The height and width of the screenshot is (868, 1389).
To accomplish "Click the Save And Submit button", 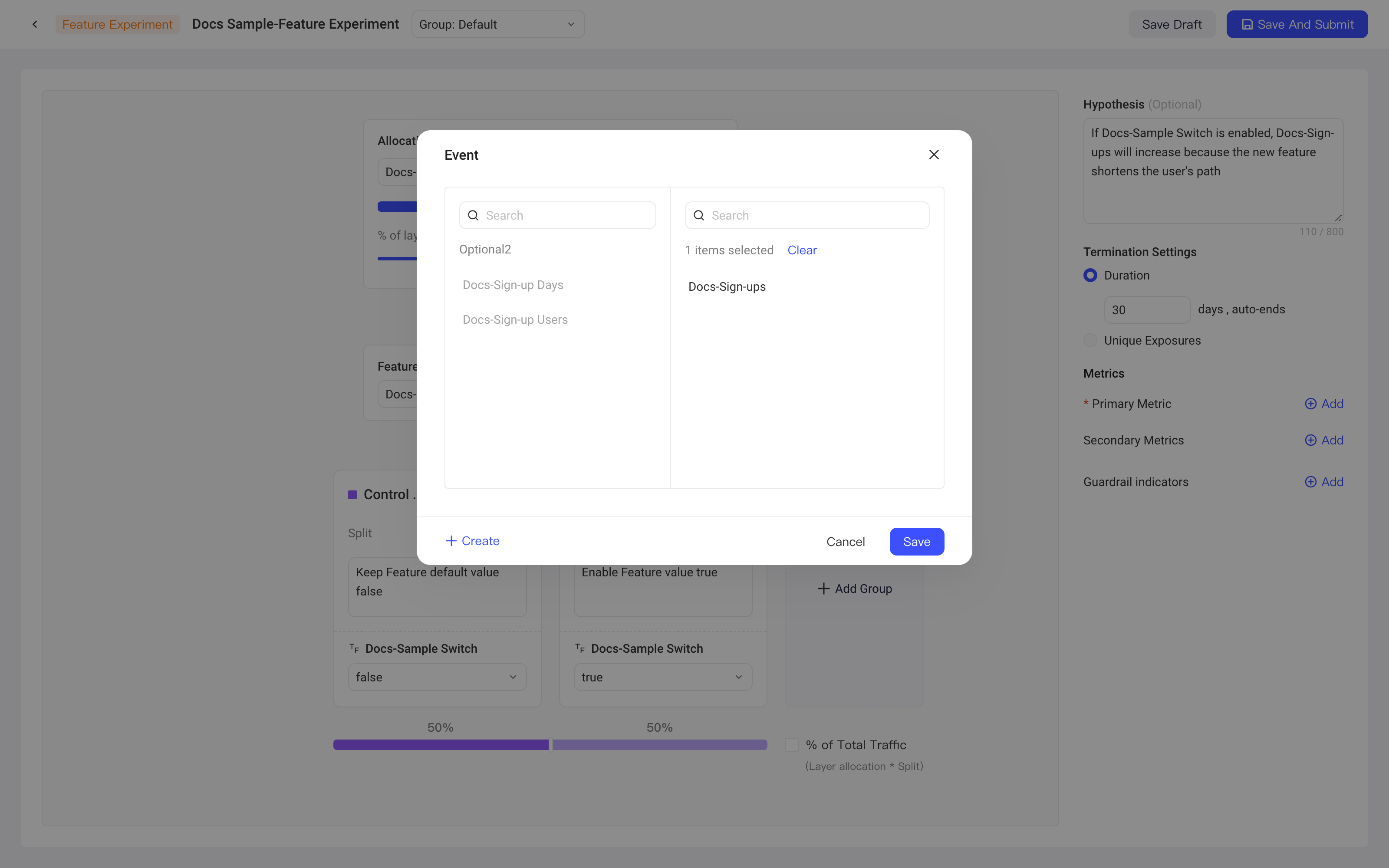I will click(1297, 25).
